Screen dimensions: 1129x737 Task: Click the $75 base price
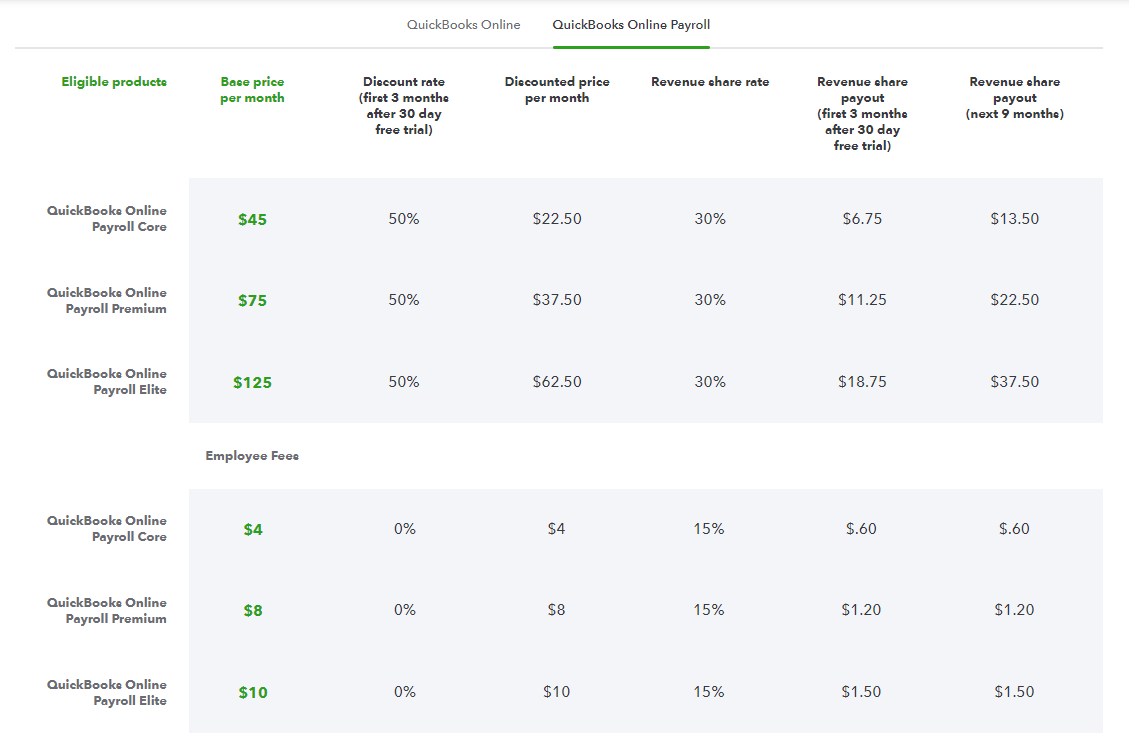[x=253, y=301]
